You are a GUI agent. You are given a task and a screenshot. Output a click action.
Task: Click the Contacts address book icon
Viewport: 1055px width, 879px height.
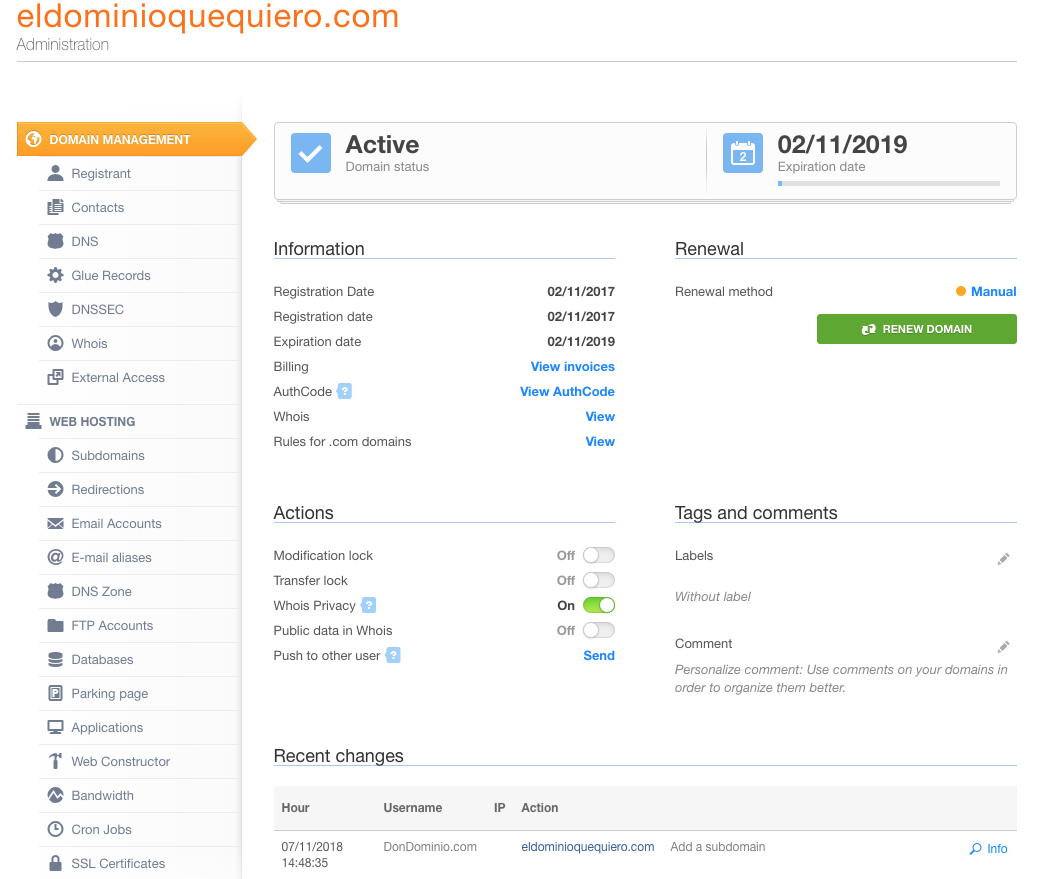tap(55, 207)
